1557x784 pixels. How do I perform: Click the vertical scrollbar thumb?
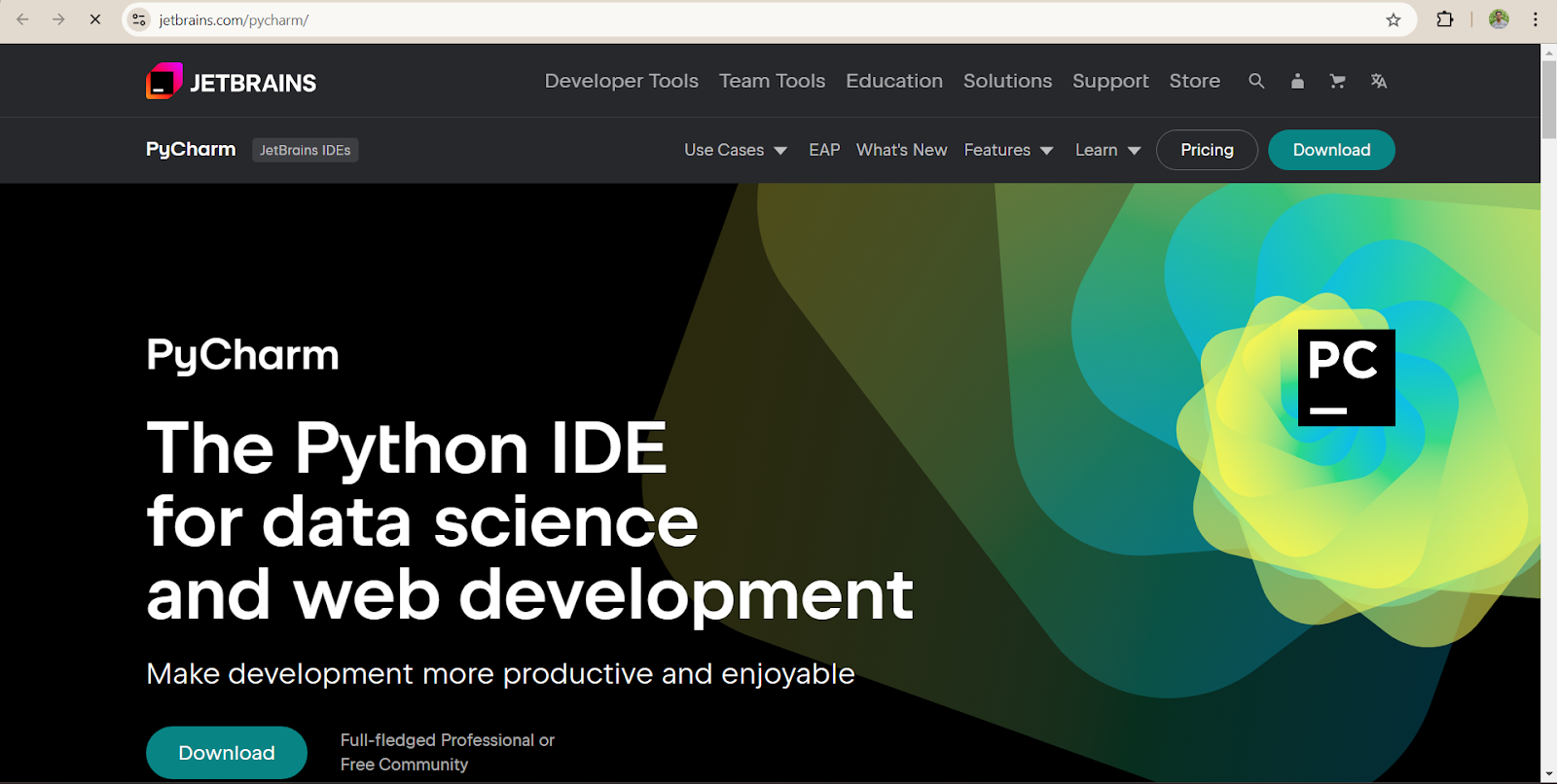click(x=1548, y=99)
